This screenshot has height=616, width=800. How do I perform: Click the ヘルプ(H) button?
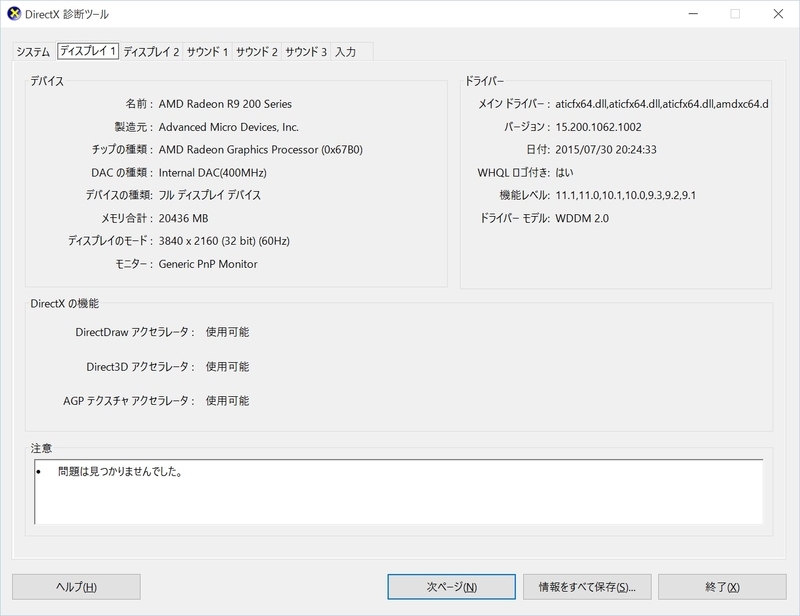(x=76, y=587)
